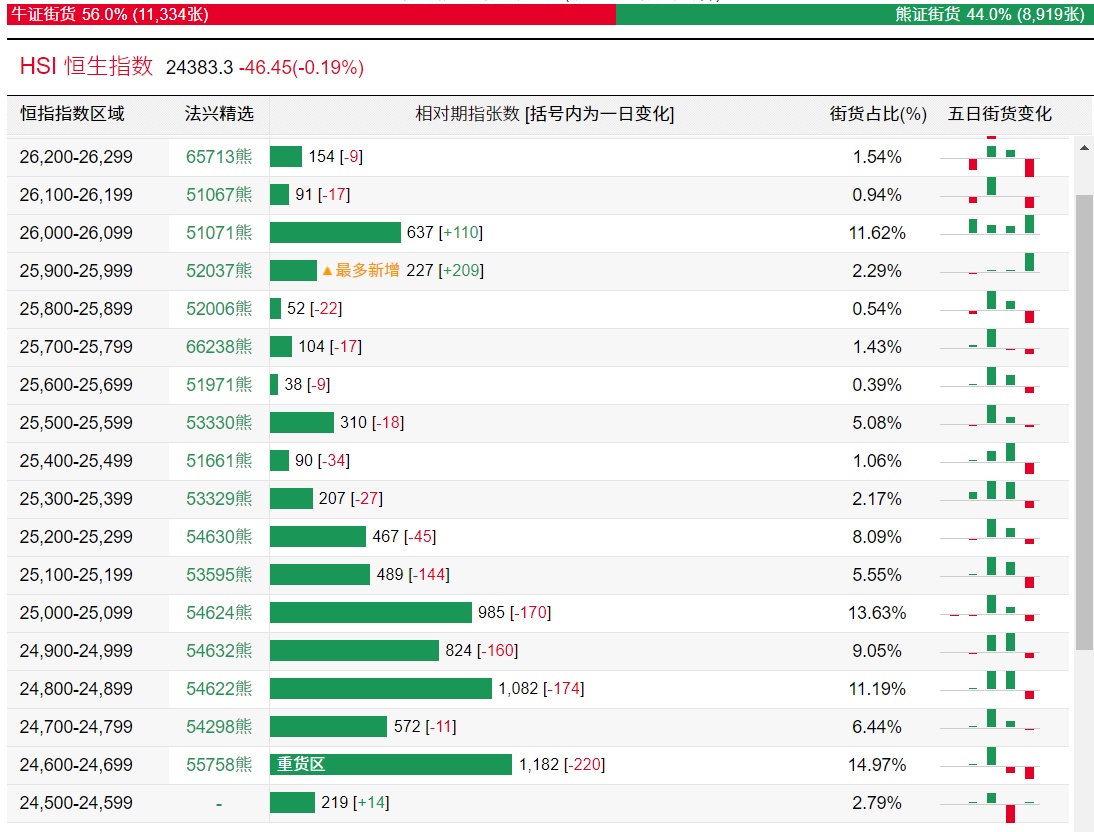
Task: Click the vertical scrollbar thumb
Action: pyautogui.click(x=1084, y=420)
